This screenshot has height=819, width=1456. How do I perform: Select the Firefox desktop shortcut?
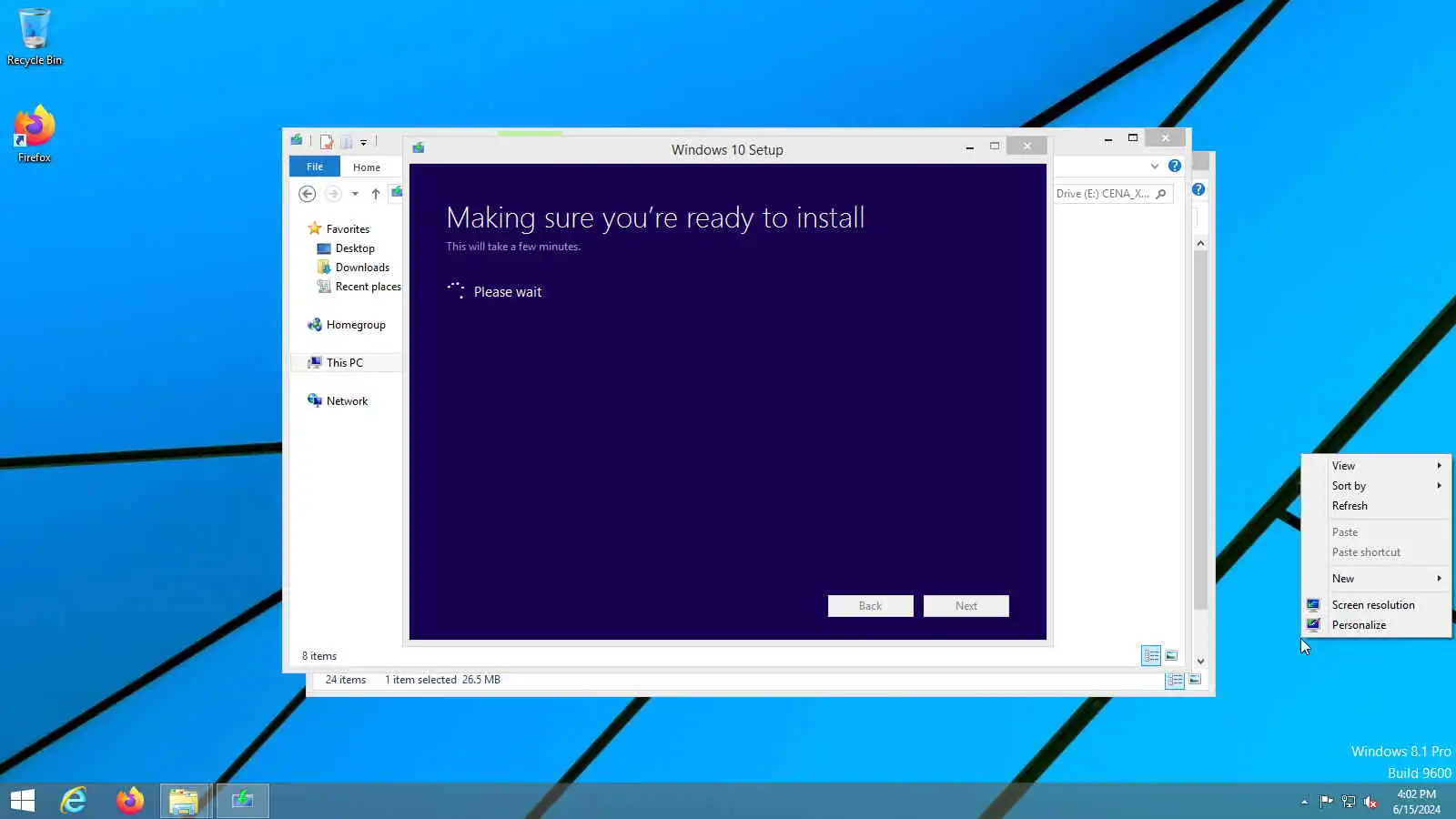point(35,134)
